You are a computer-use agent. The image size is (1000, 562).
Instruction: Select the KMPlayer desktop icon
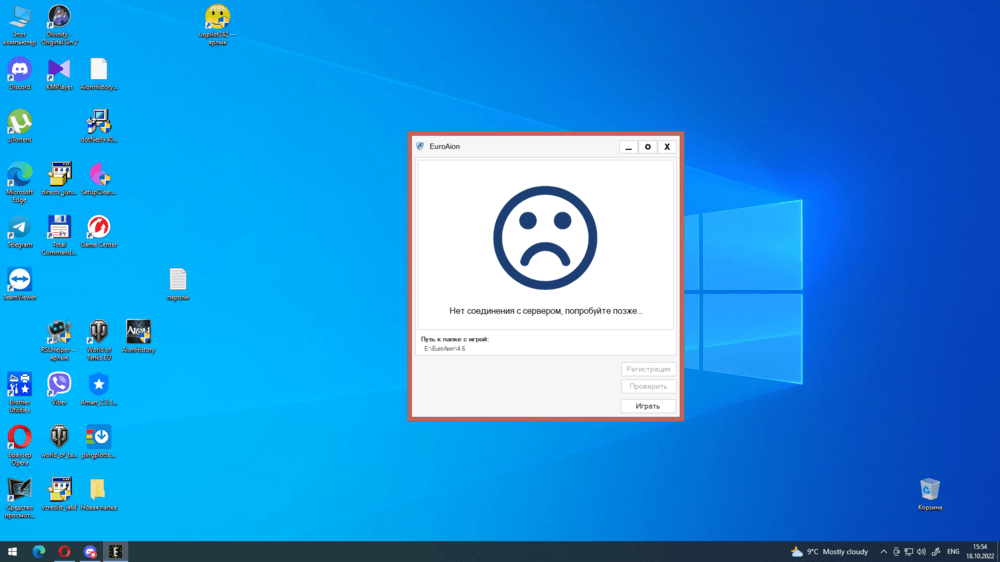coord(59,70)
